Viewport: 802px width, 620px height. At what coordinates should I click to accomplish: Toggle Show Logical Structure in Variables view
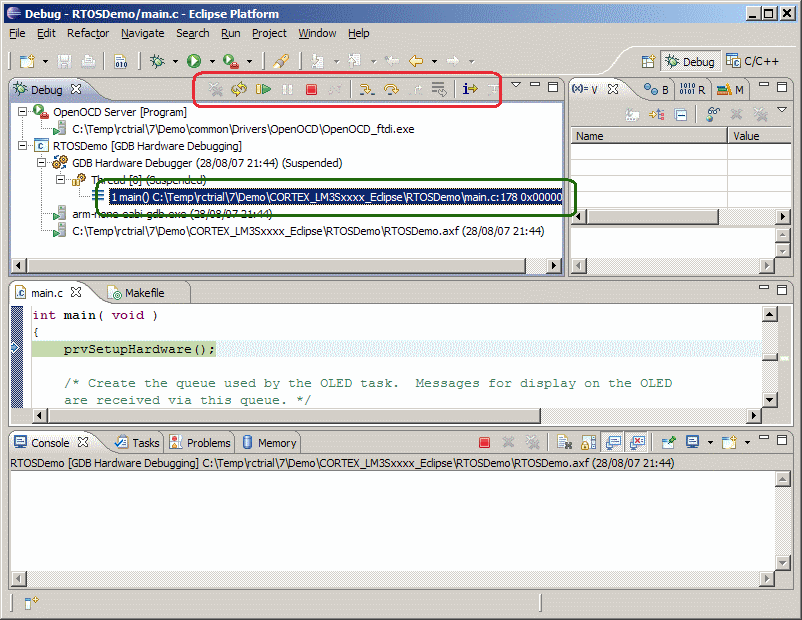(657, 115)
